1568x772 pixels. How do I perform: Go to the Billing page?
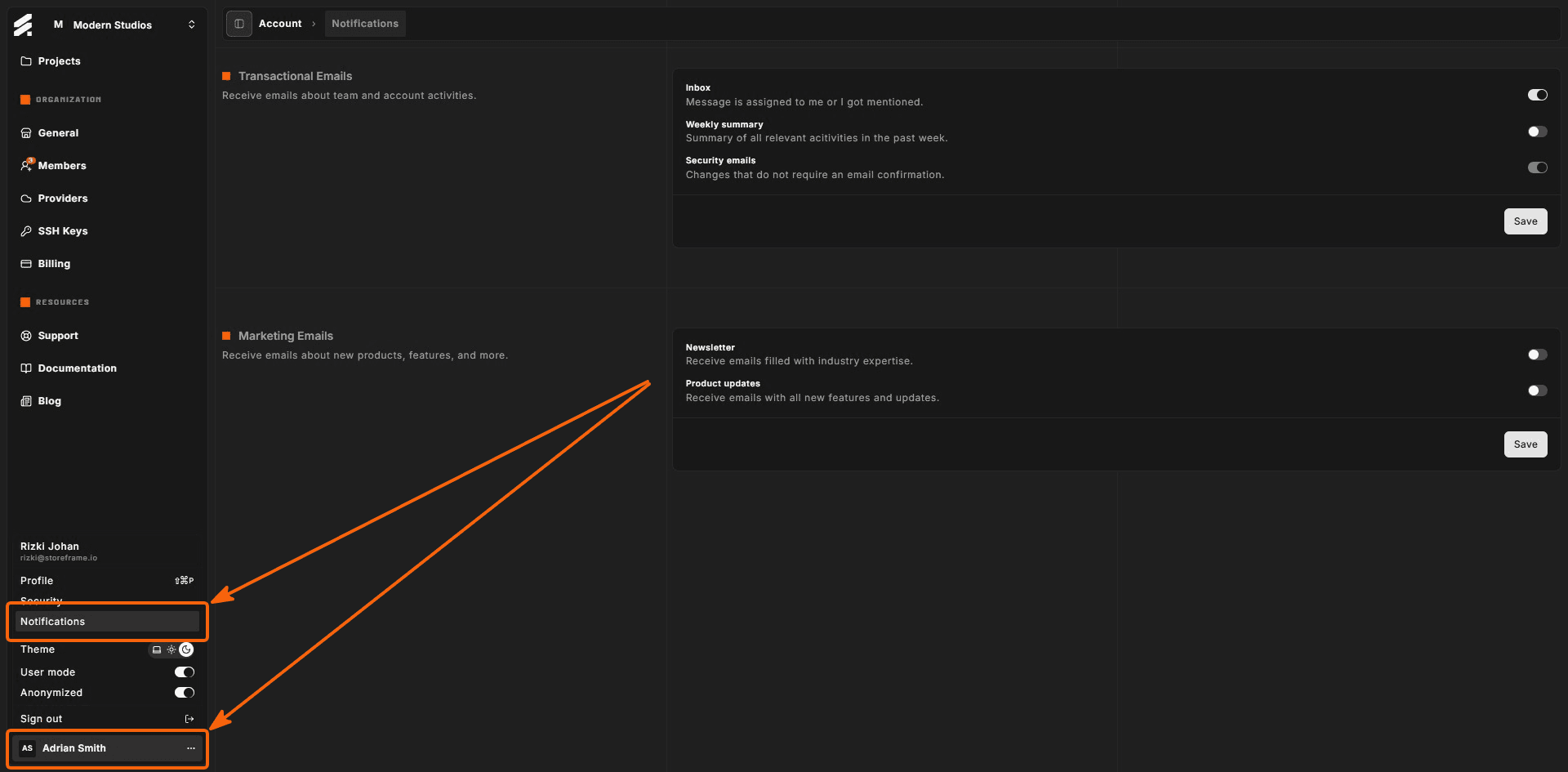point(54,264)
